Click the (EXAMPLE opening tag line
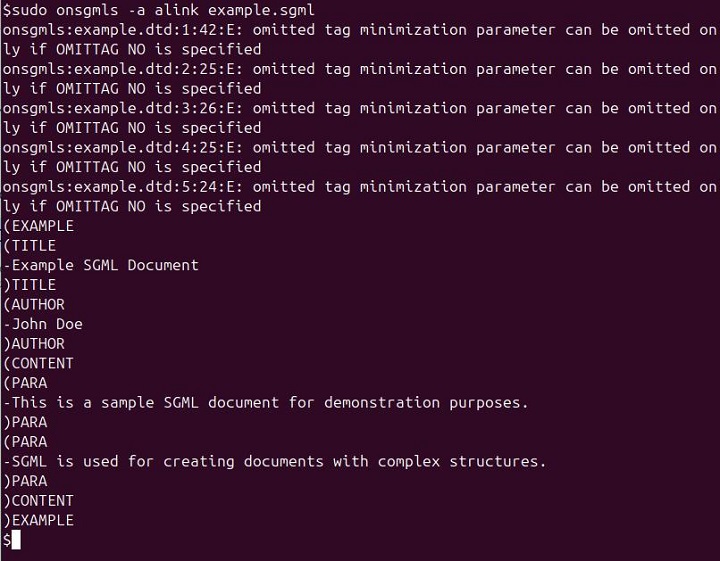720x561 pixels. click(x=39, y=226)
